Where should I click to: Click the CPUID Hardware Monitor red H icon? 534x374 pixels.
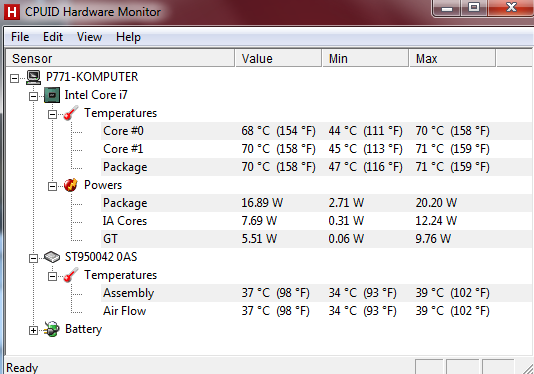[12, 12]
